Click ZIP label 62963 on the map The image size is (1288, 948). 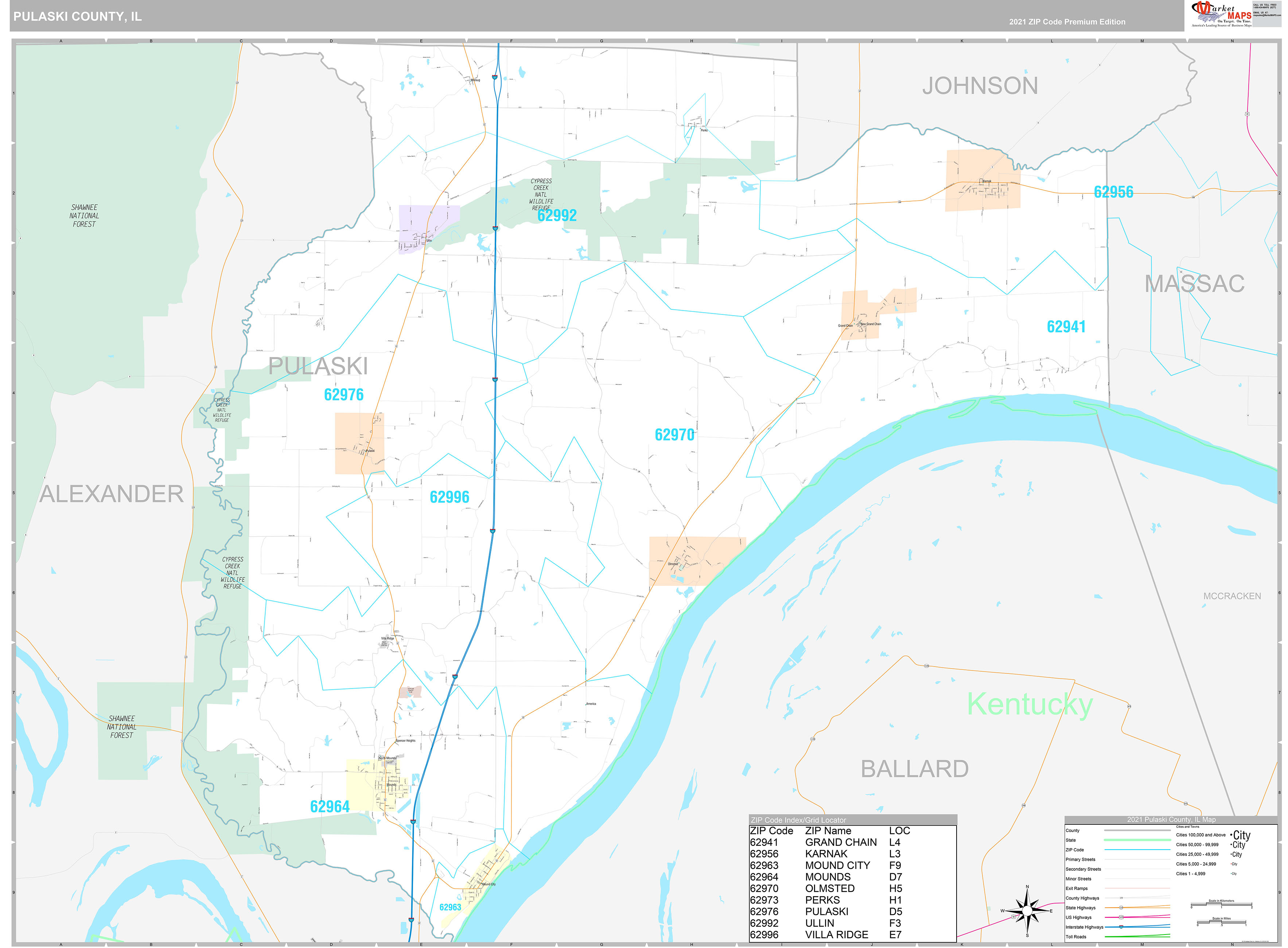click(450, 907)
